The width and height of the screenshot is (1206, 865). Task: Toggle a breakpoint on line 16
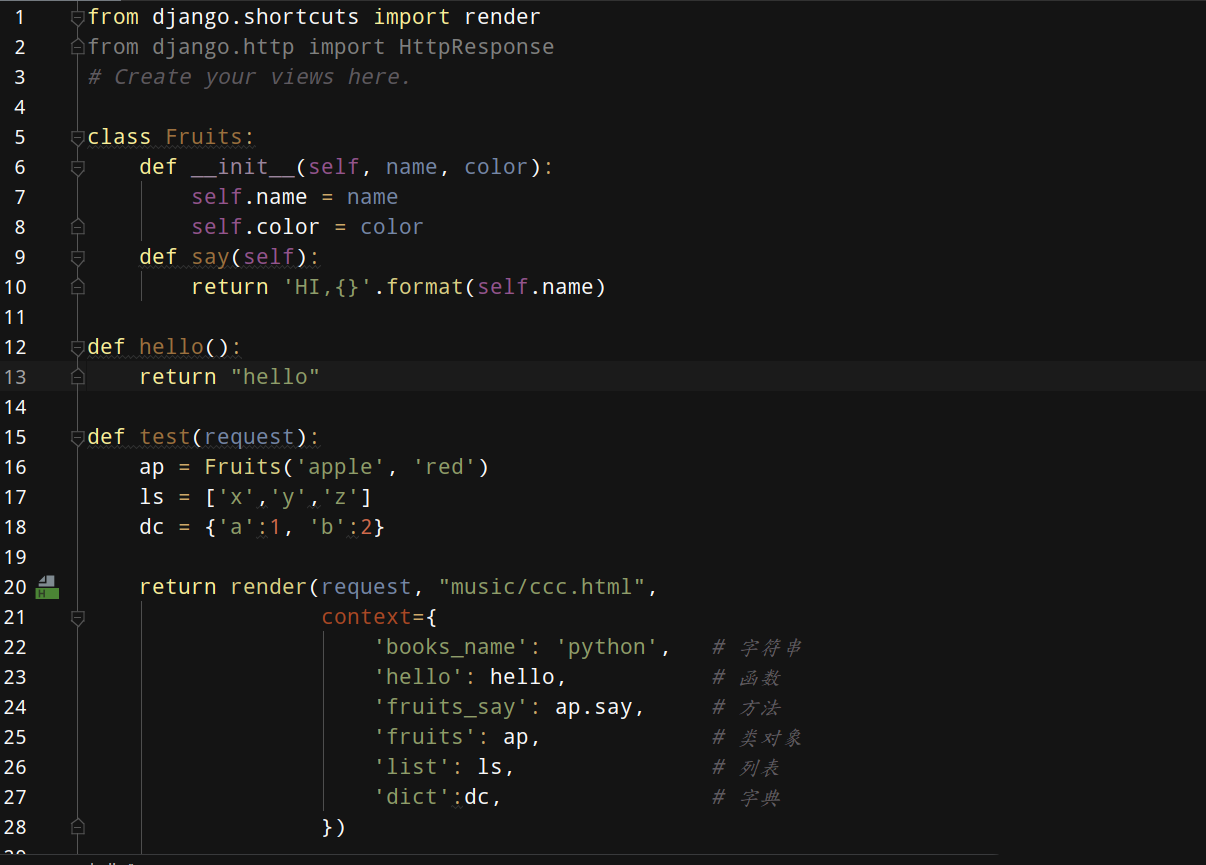point(47,466)
